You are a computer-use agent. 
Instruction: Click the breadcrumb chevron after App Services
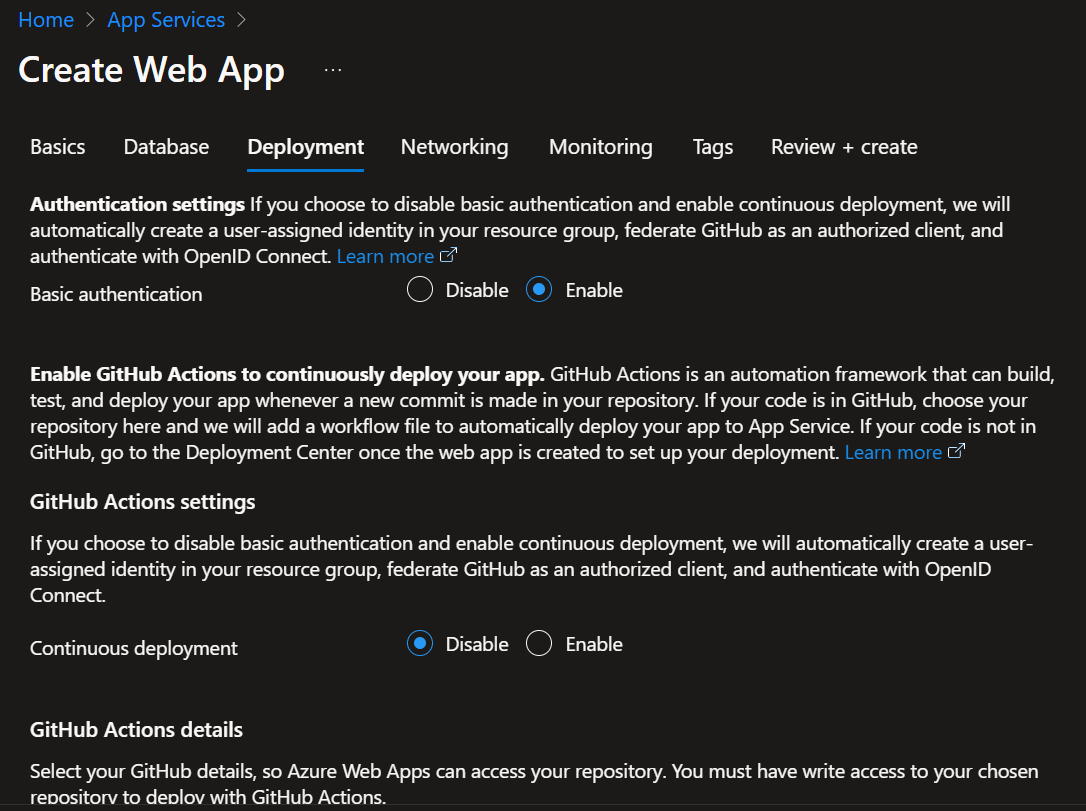[241, 19]
